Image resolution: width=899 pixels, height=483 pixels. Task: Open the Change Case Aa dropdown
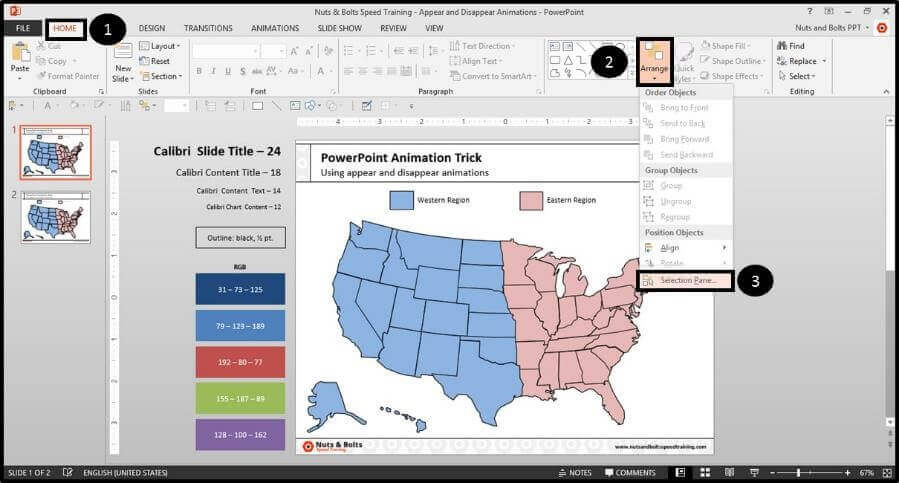point(294,71)
